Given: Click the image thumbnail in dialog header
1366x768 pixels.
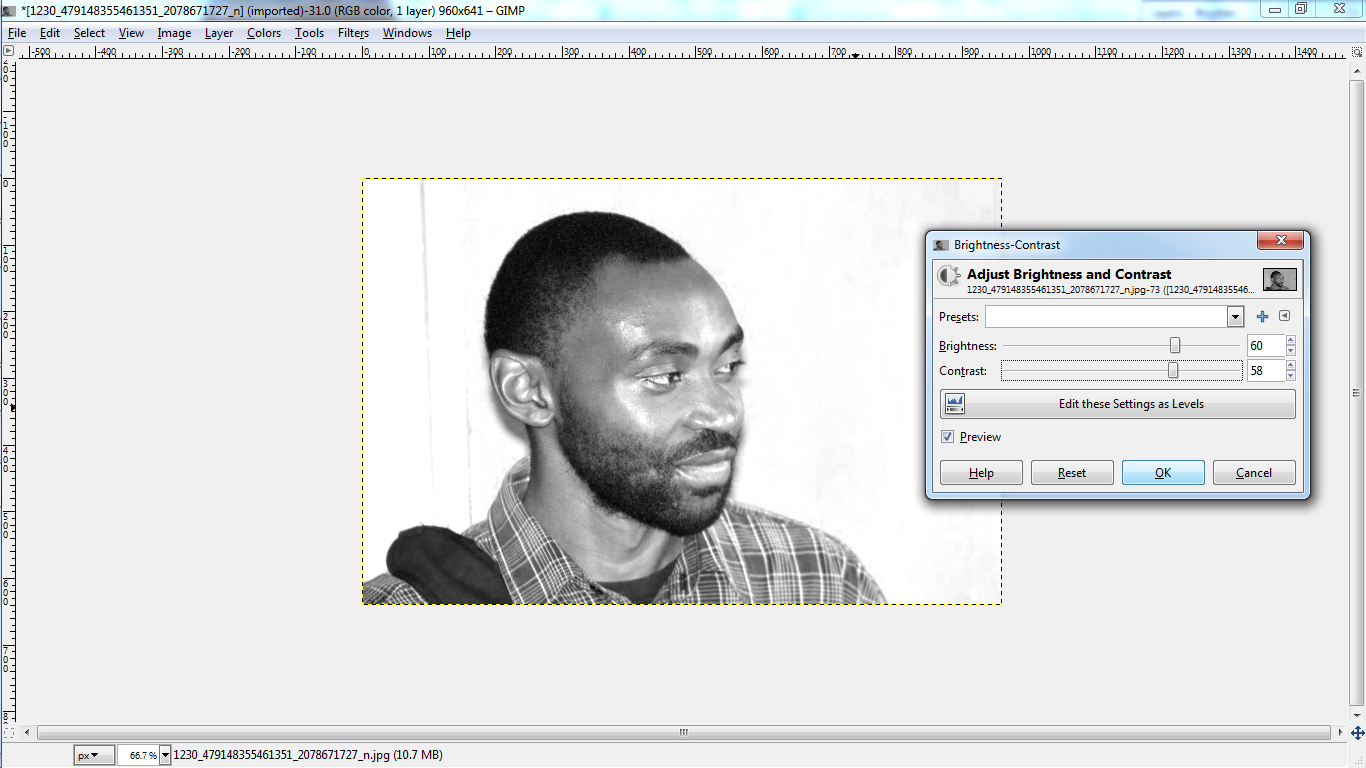Looking at the screenshot, I should [x=1280, y=279].
